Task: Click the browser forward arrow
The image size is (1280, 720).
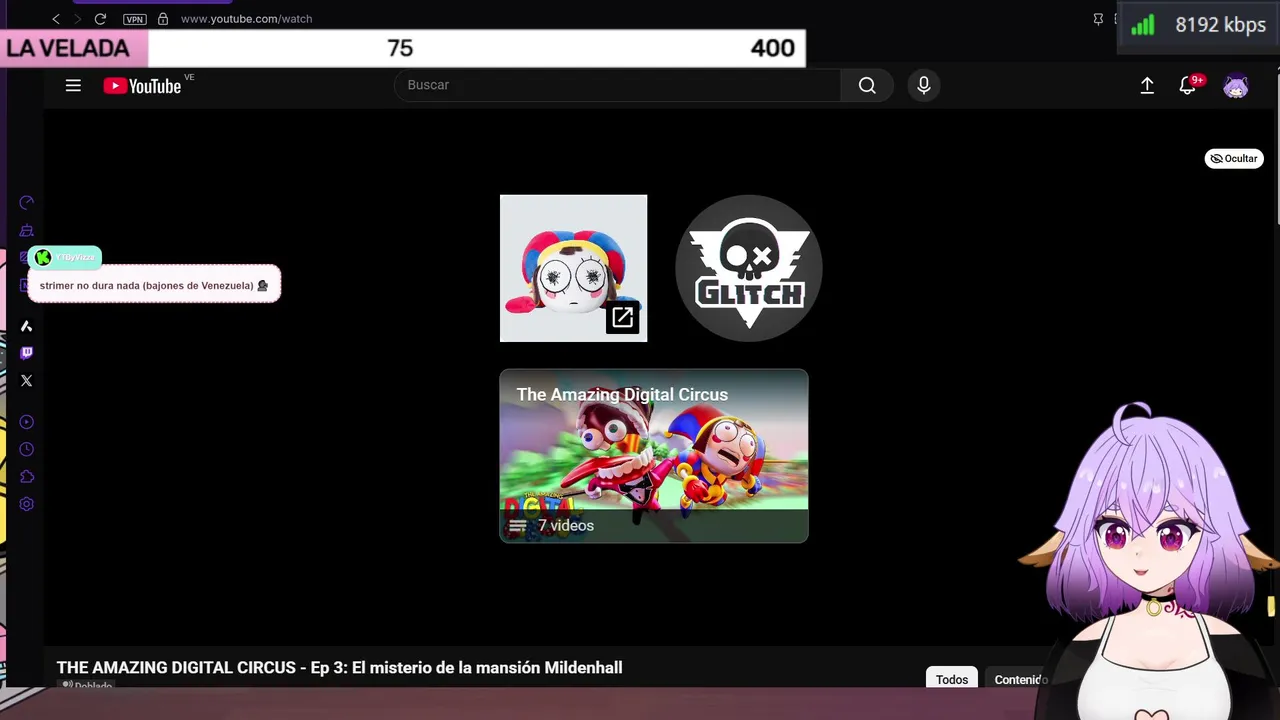Action: [77, 19]
